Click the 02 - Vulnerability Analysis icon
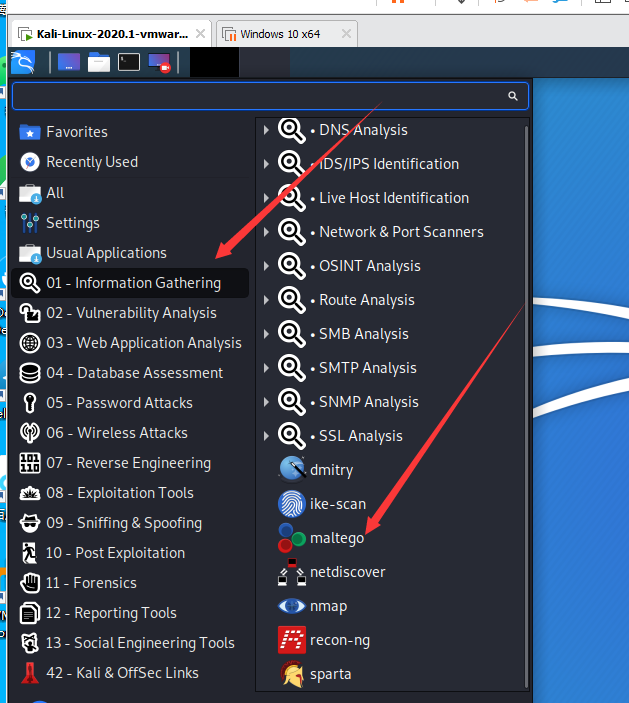Screen dimensions: 629x703 (x=30, y=313)
